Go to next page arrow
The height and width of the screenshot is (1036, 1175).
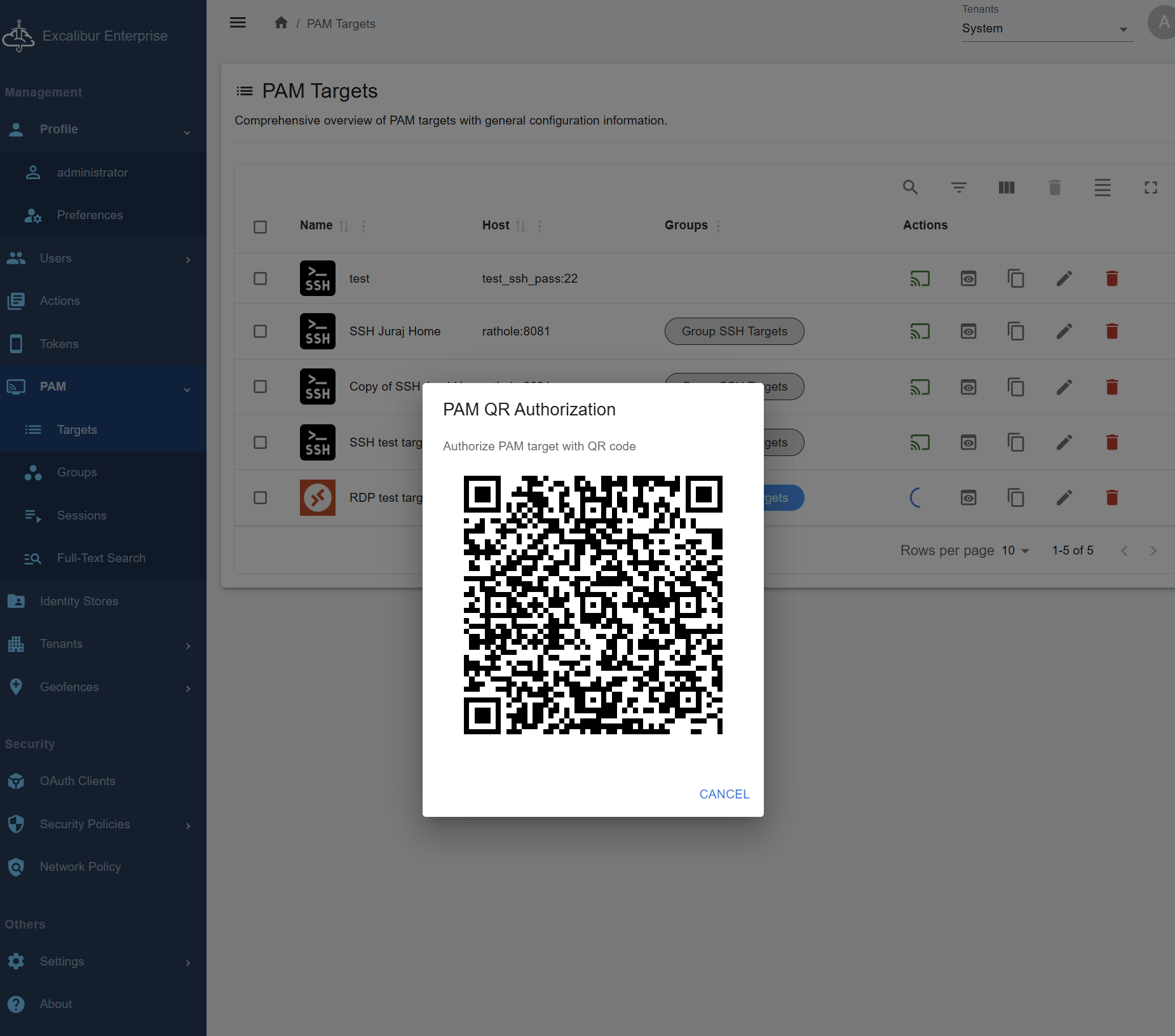[x=1153, y=551]
